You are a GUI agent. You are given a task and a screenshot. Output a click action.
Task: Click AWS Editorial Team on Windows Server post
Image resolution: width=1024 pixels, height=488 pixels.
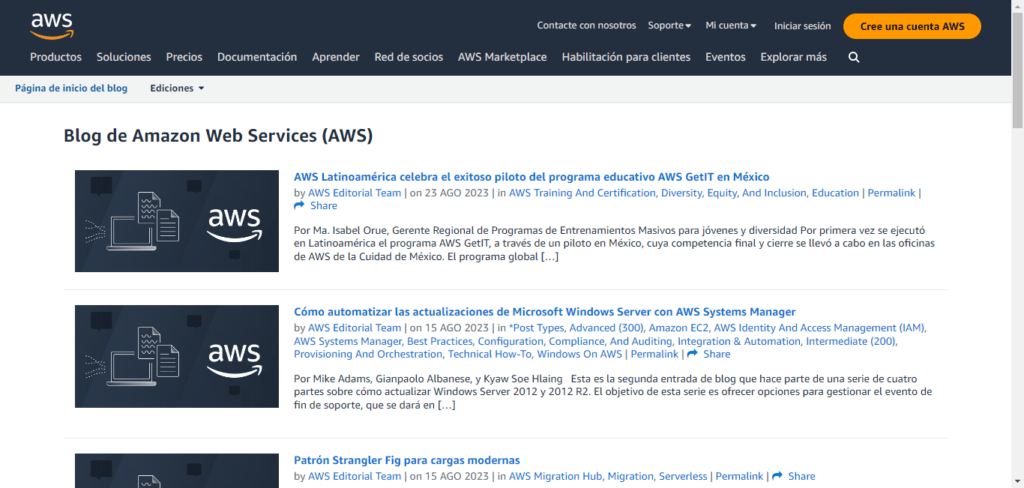pyautogui.click(x=355, y=328)
